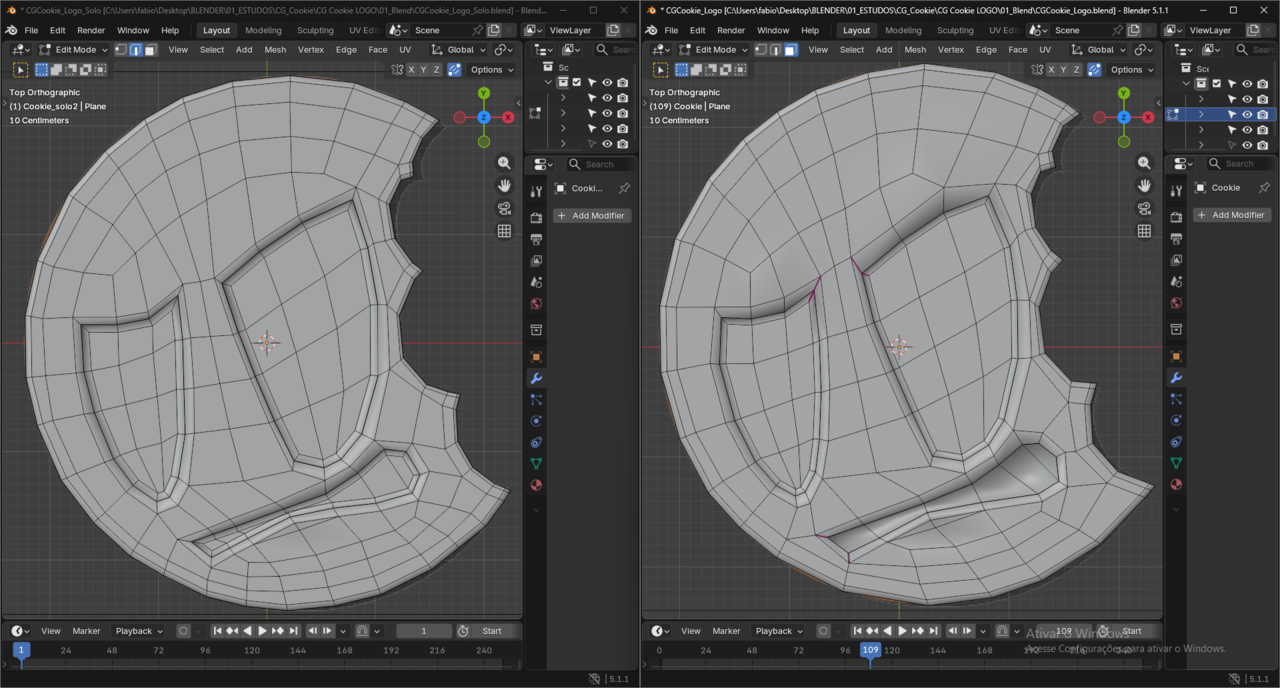Open pivot point link dropdown in right window
Screen dimensions: 1280x688
[1143, 49]
